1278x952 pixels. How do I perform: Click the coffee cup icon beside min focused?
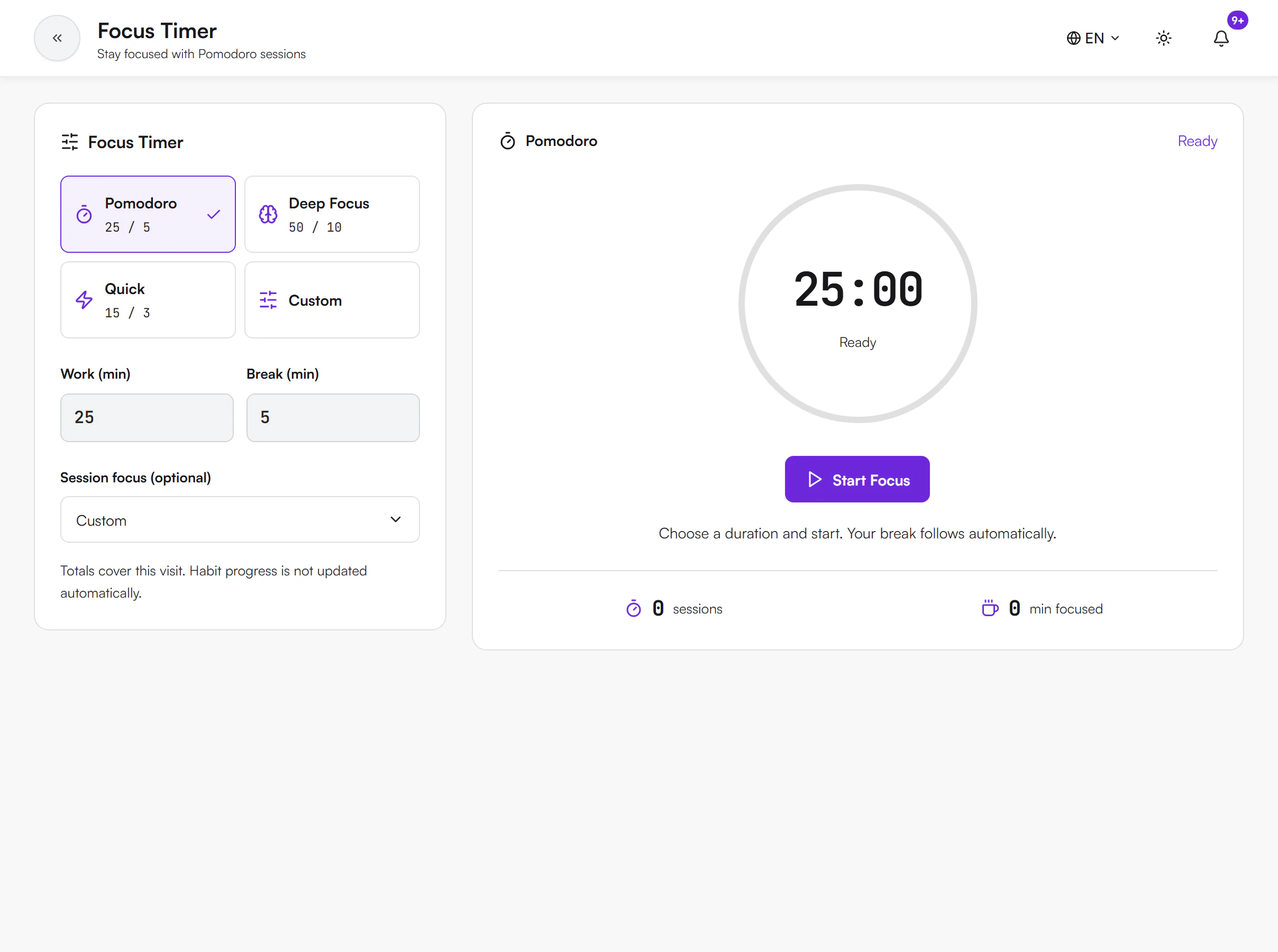click(x=990, y=609)
